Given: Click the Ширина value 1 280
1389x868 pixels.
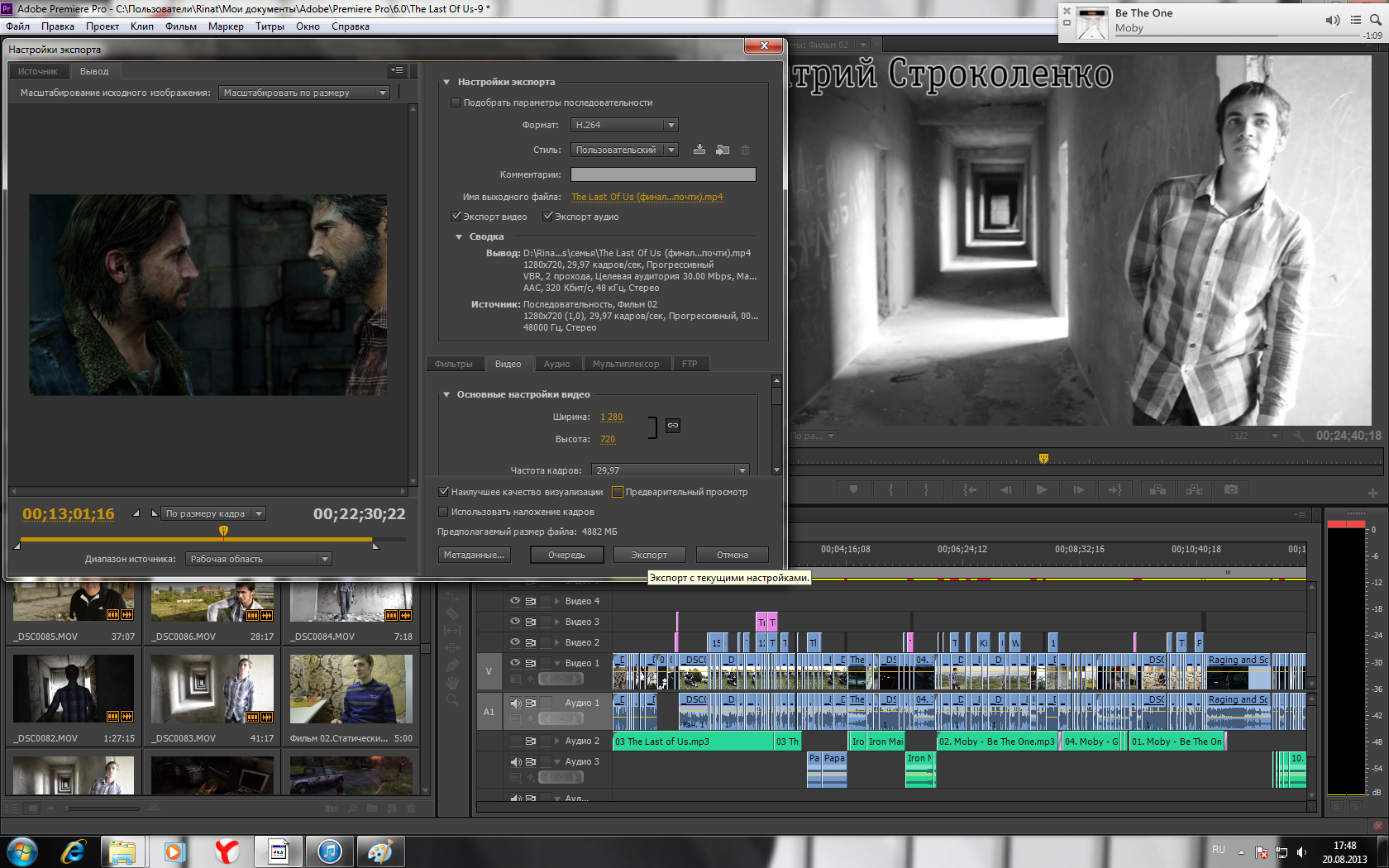Looking at the screenshot, I should coord(612,417).
